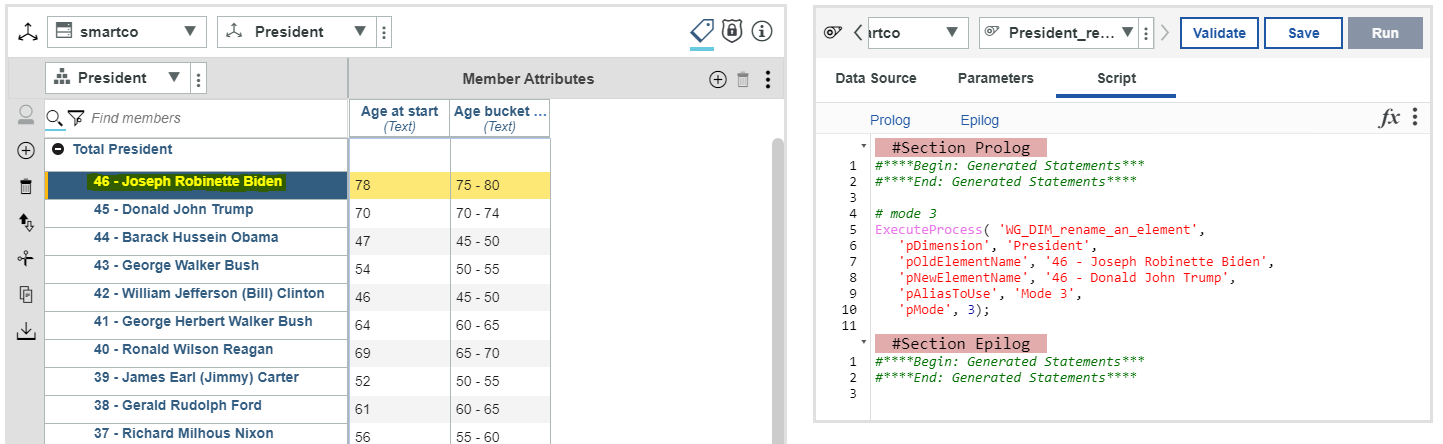The width and height of the screenshot is (1443, 444).
Task: Collapse the #Section Prolog fold arrow
Action: point(865,145)
